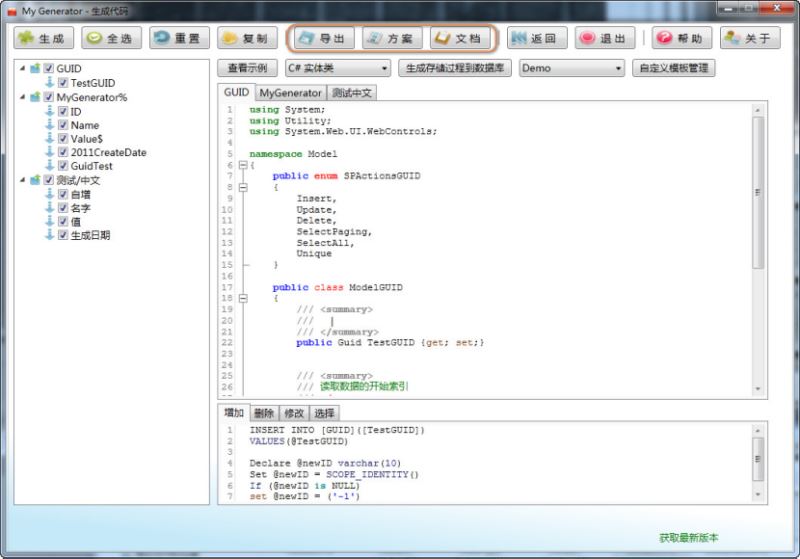Open the Demo database dropdown
The image size is (800, 559).
point(571,68)
